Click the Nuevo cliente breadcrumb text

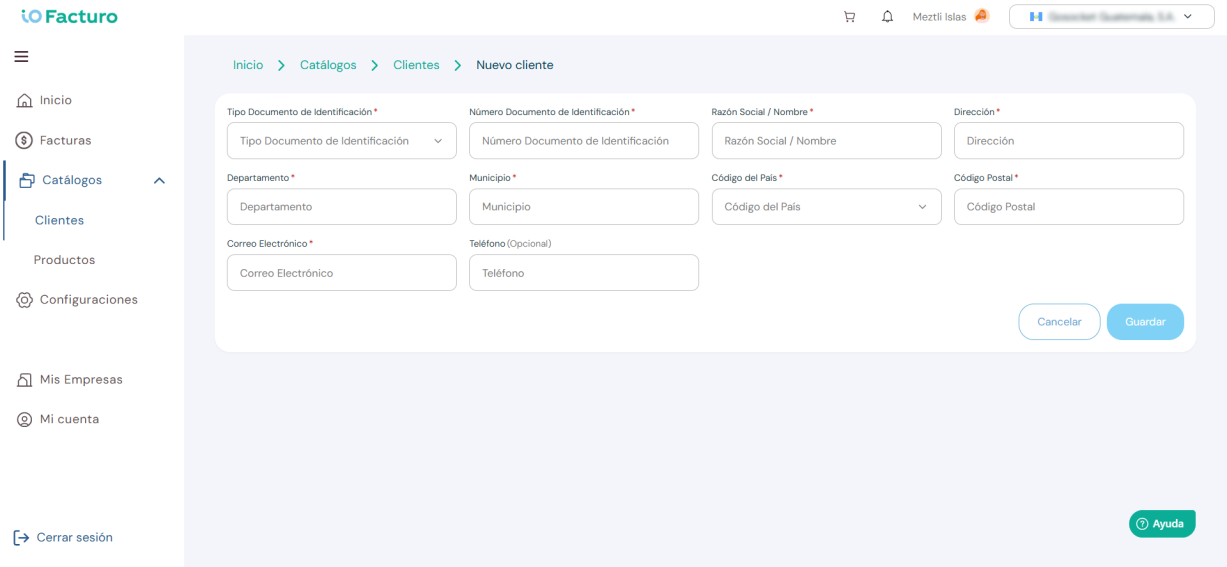(515, 65)
